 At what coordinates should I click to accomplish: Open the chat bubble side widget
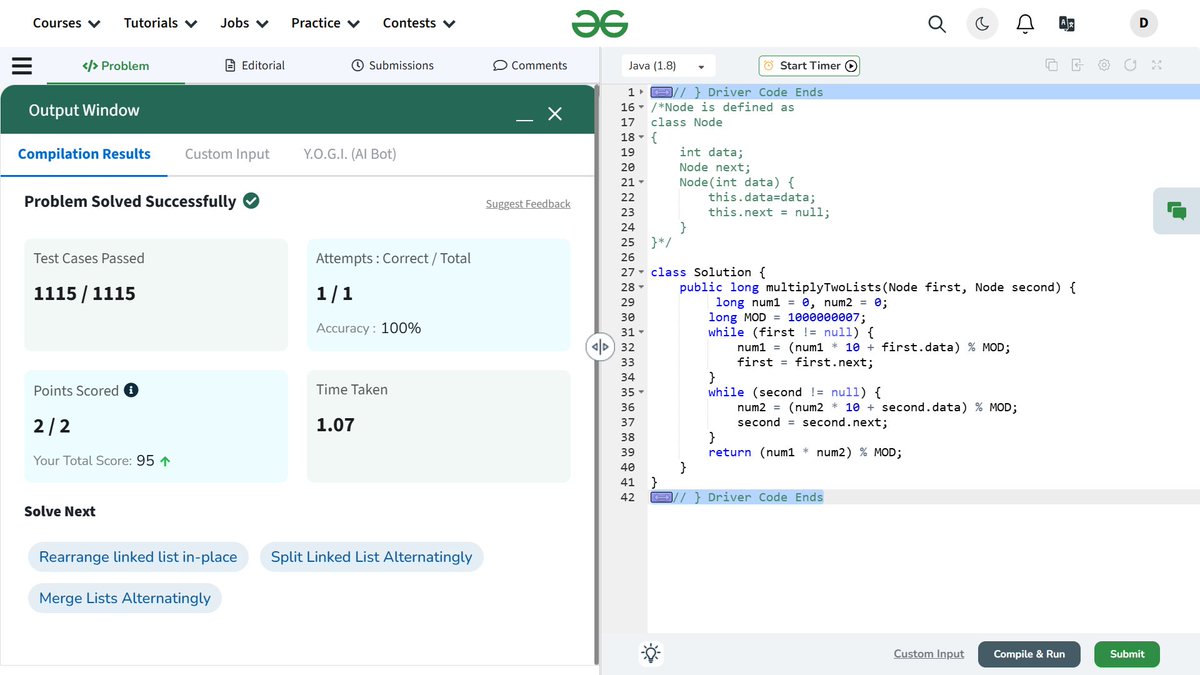pyautogui.click(x=1176, y=210)
